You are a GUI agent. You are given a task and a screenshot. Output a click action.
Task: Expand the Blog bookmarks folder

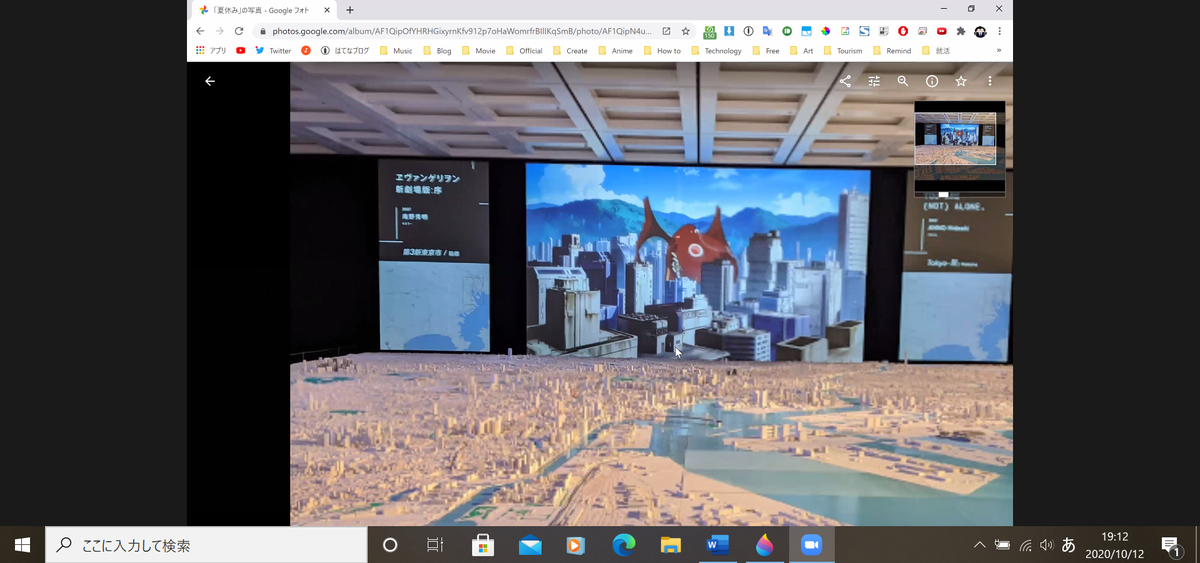pos(437,50)
